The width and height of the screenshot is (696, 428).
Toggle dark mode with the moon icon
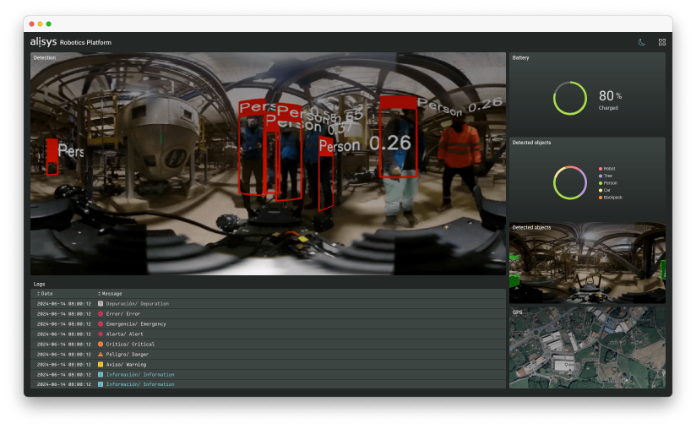click(x=641, y=42)
